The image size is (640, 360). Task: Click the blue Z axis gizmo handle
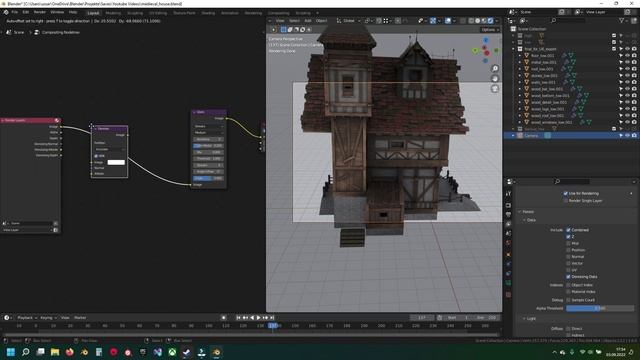tap(486, 40)
